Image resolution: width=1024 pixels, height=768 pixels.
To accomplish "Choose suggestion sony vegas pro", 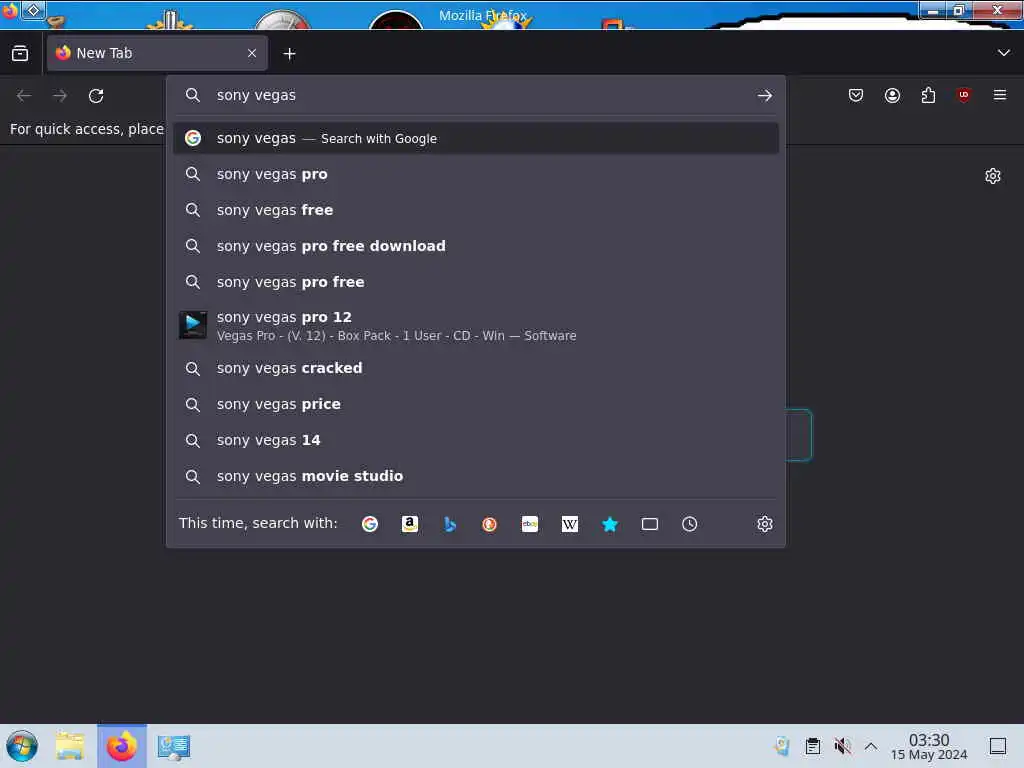I will (475, 174).
